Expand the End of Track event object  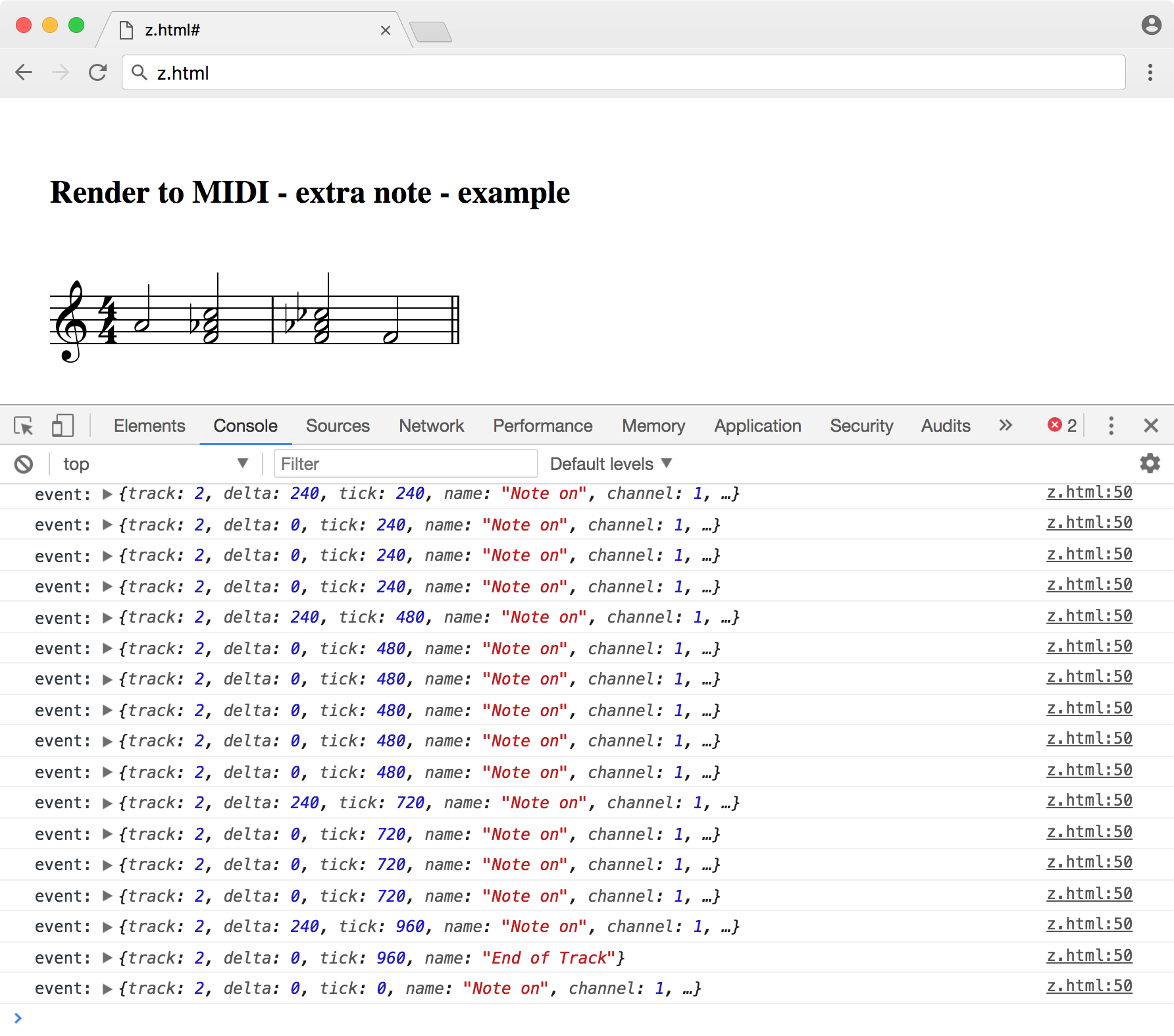[x=107, y=958]
